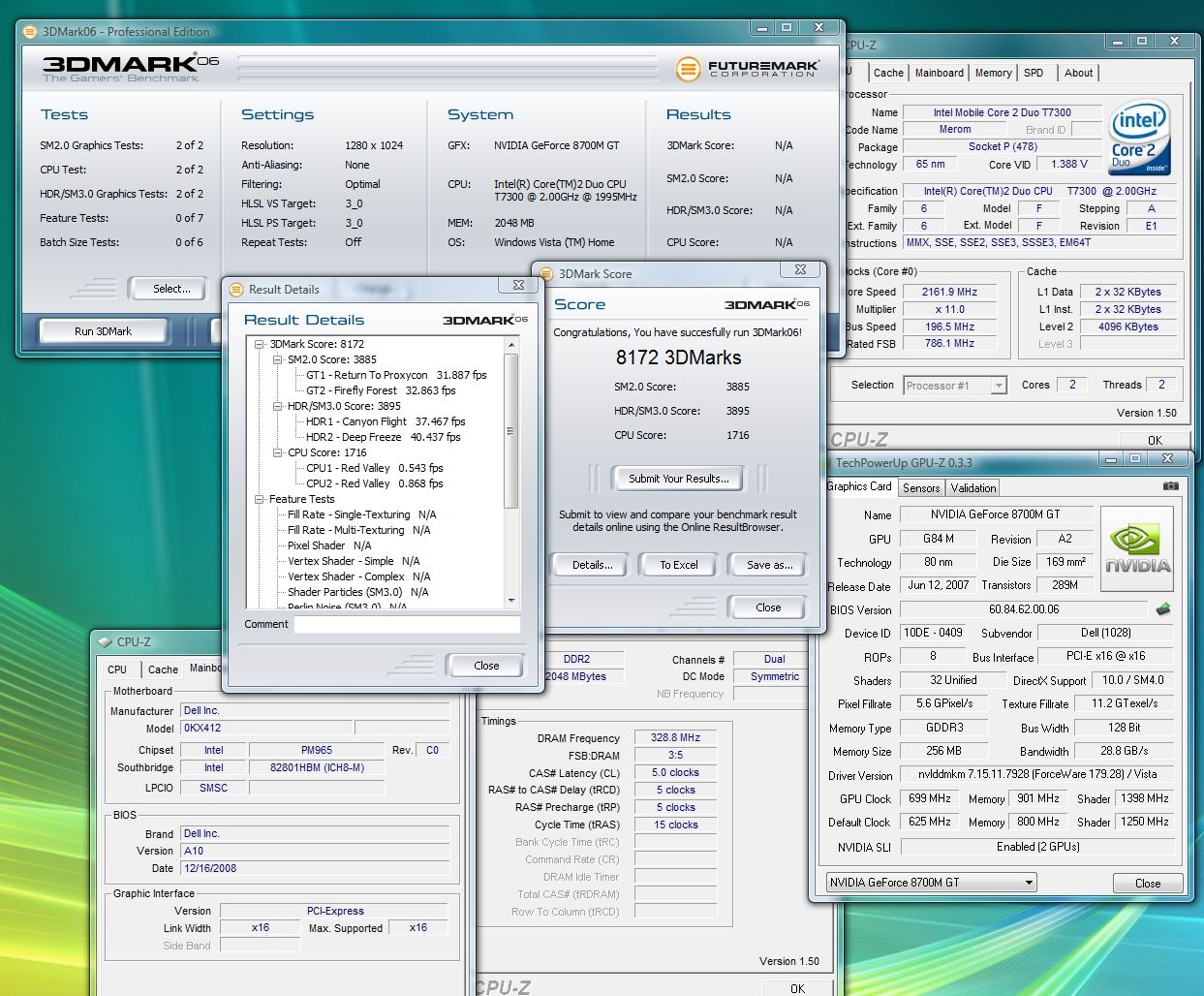Click the Save as... button

(x=769, y=565)
